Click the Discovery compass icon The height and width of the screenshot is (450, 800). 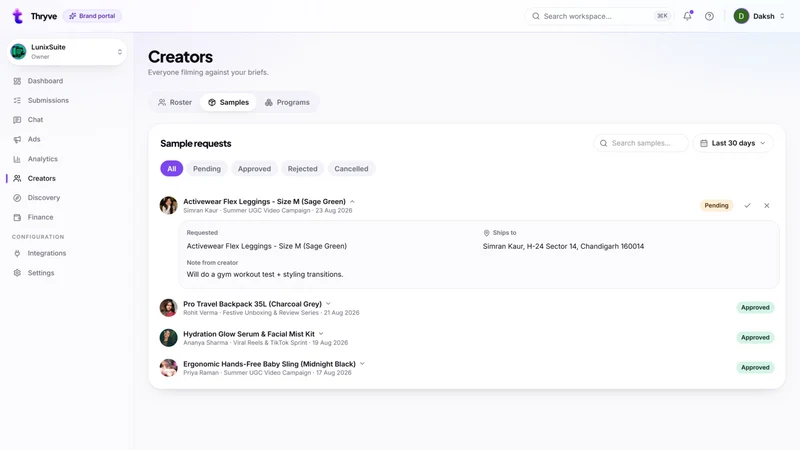(x=17, y=198)
